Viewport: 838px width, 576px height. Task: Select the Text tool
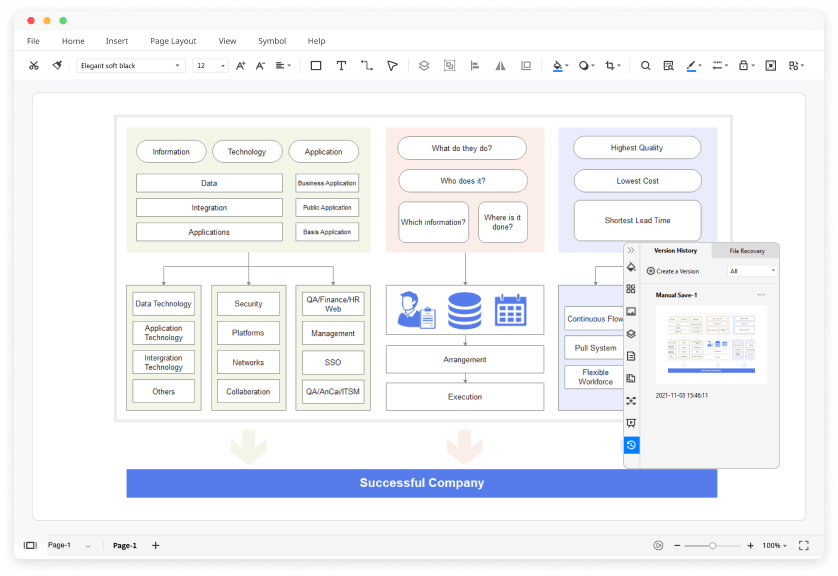[341, 65]
